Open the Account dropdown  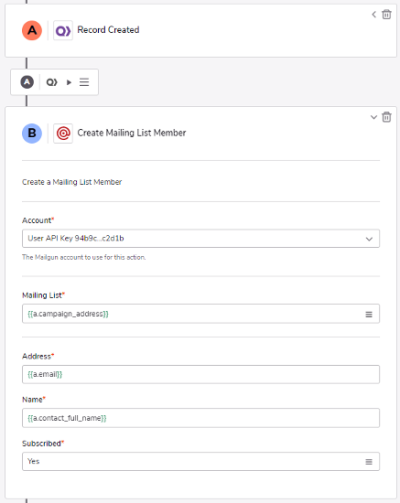(x=201, y=238)
